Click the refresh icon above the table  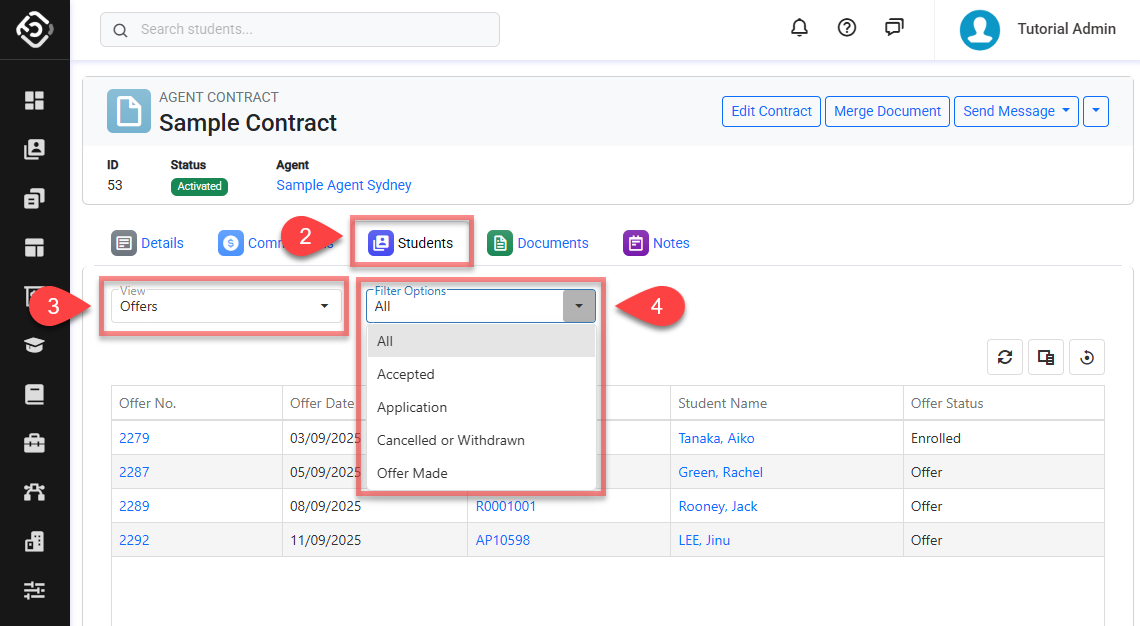[1005, 357]
